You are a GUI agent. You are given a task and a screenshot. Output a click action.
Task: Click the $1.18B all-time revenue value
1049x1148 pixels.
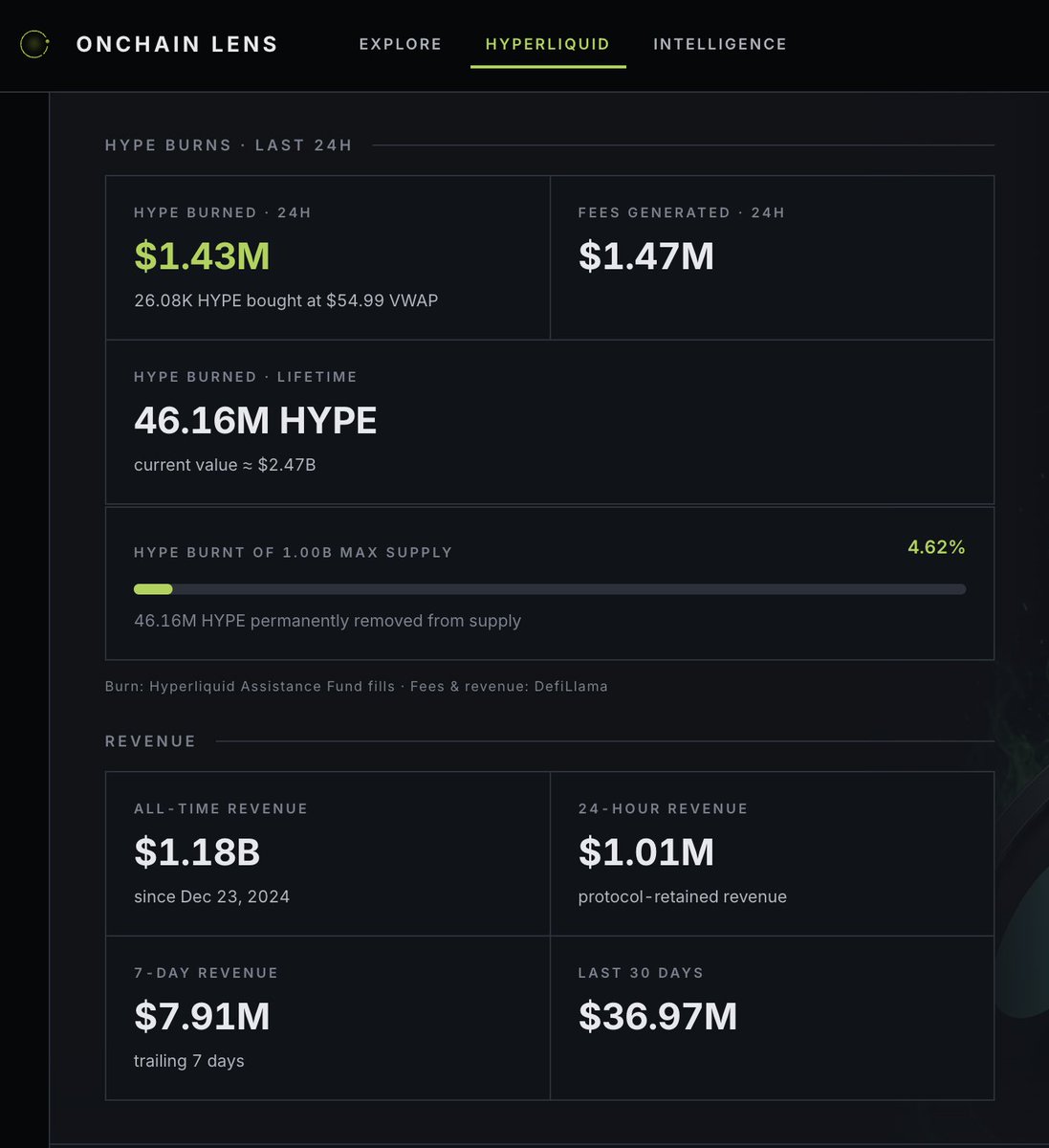point(197,852)
